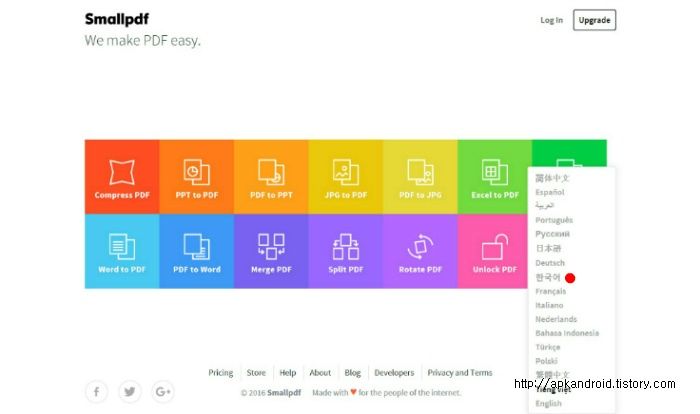The image size is (700, 414).
Task: Select Arabic (العربية) in language menu
Action: tap(545, 205)
